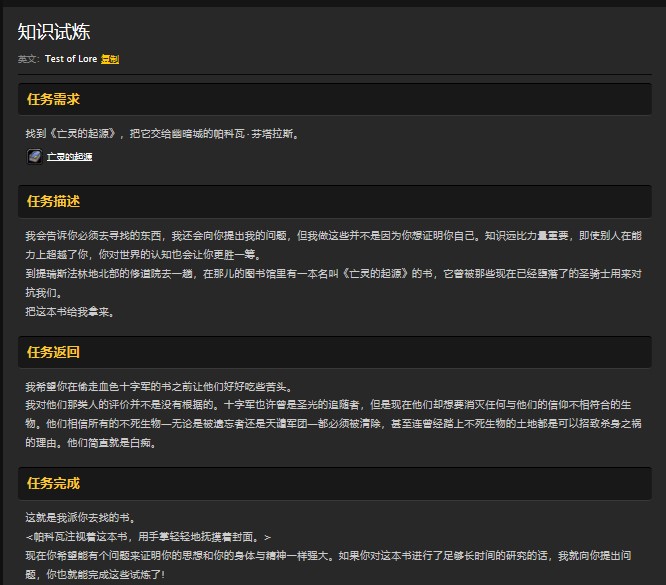Screen dimensions: 666x585
Task: Click the requirement text starting with 找到《亡灵的起源》
Action: pos(162,133)
